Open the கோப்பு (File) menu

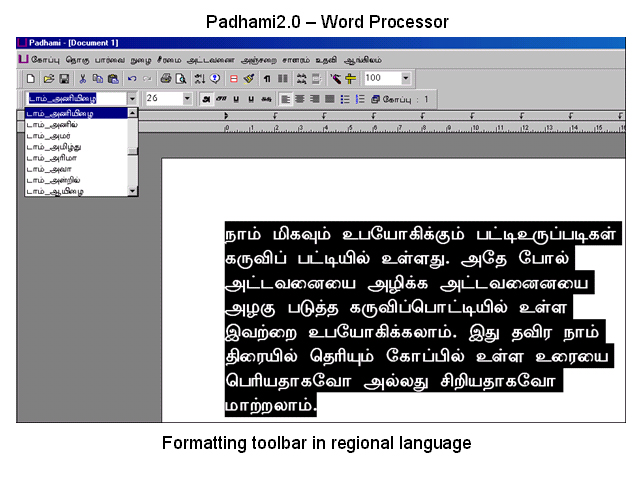(45, 60)
